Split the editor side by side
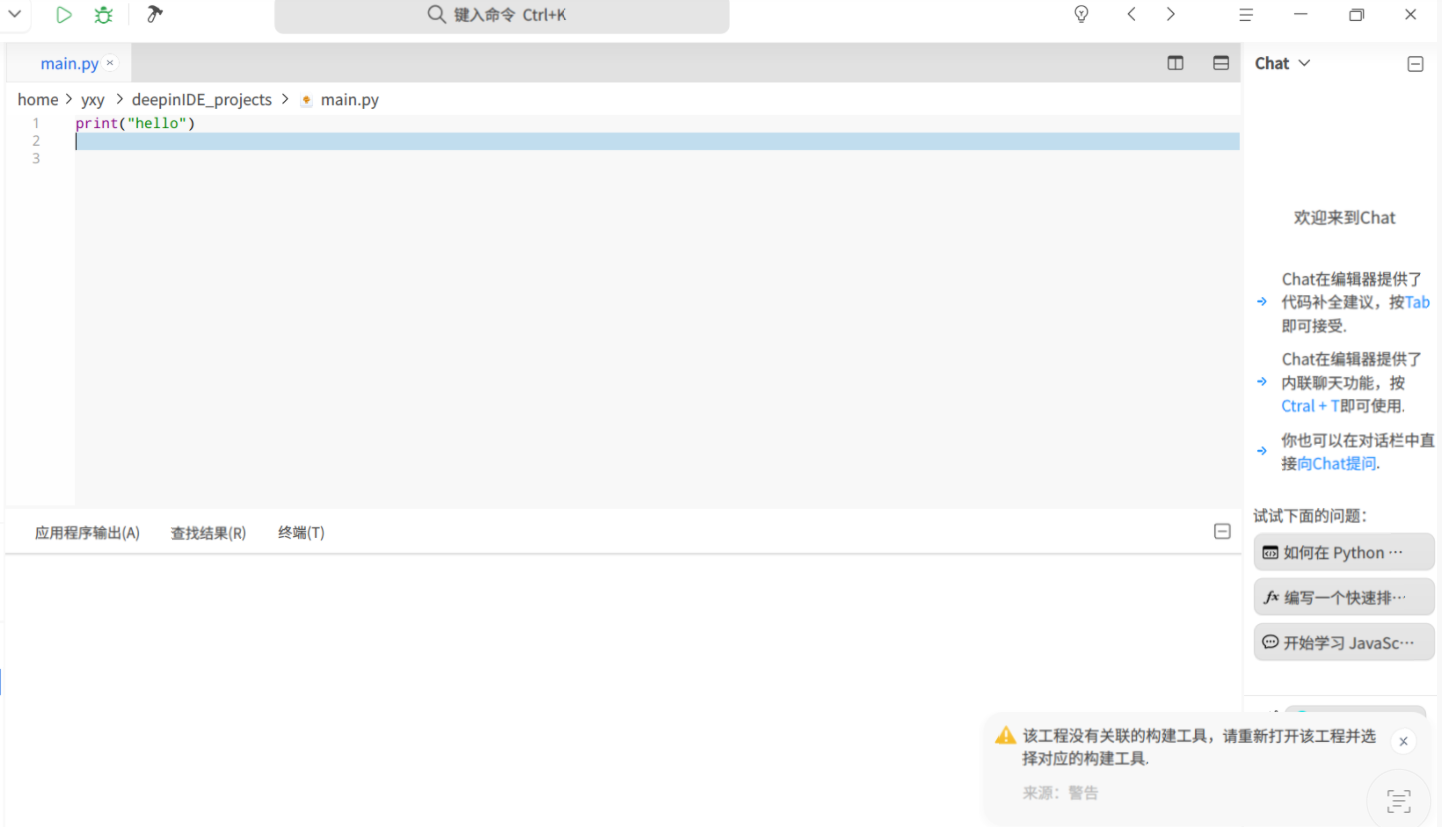1442x827 pixels. [x=1175, y=63]
